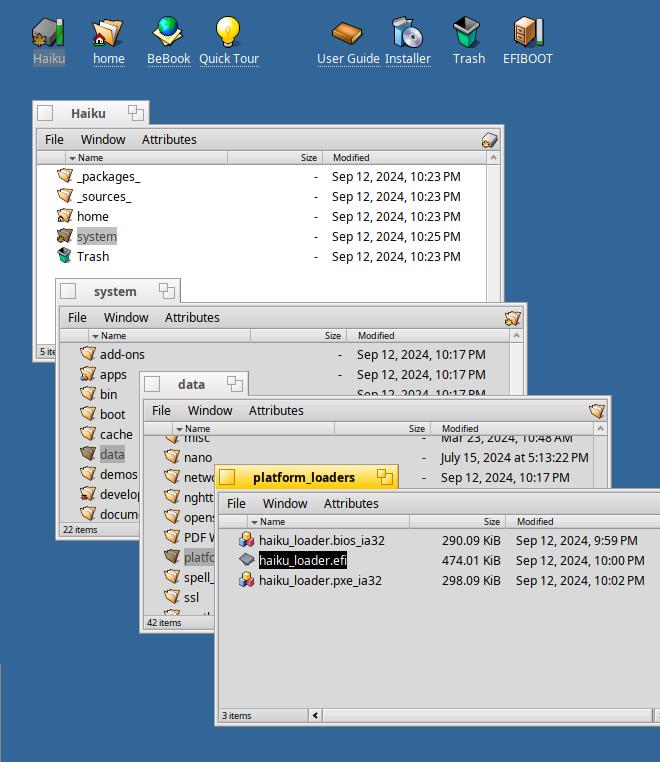Viewport: 660px width, 762px height.
Task: Select the nano folder icon in data window
Action: (172, 457)
